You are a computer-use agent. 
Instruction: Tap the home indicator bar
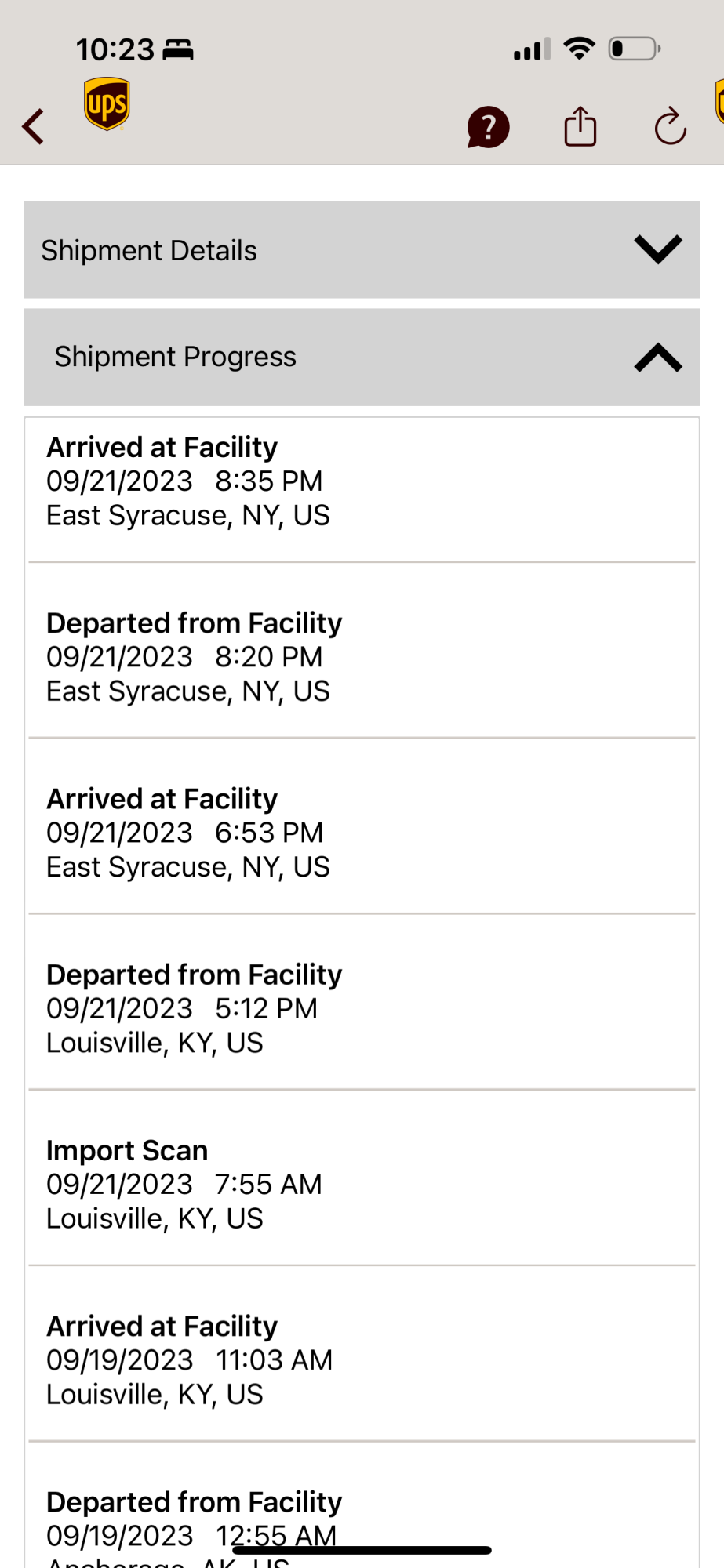click(362, 1550)
